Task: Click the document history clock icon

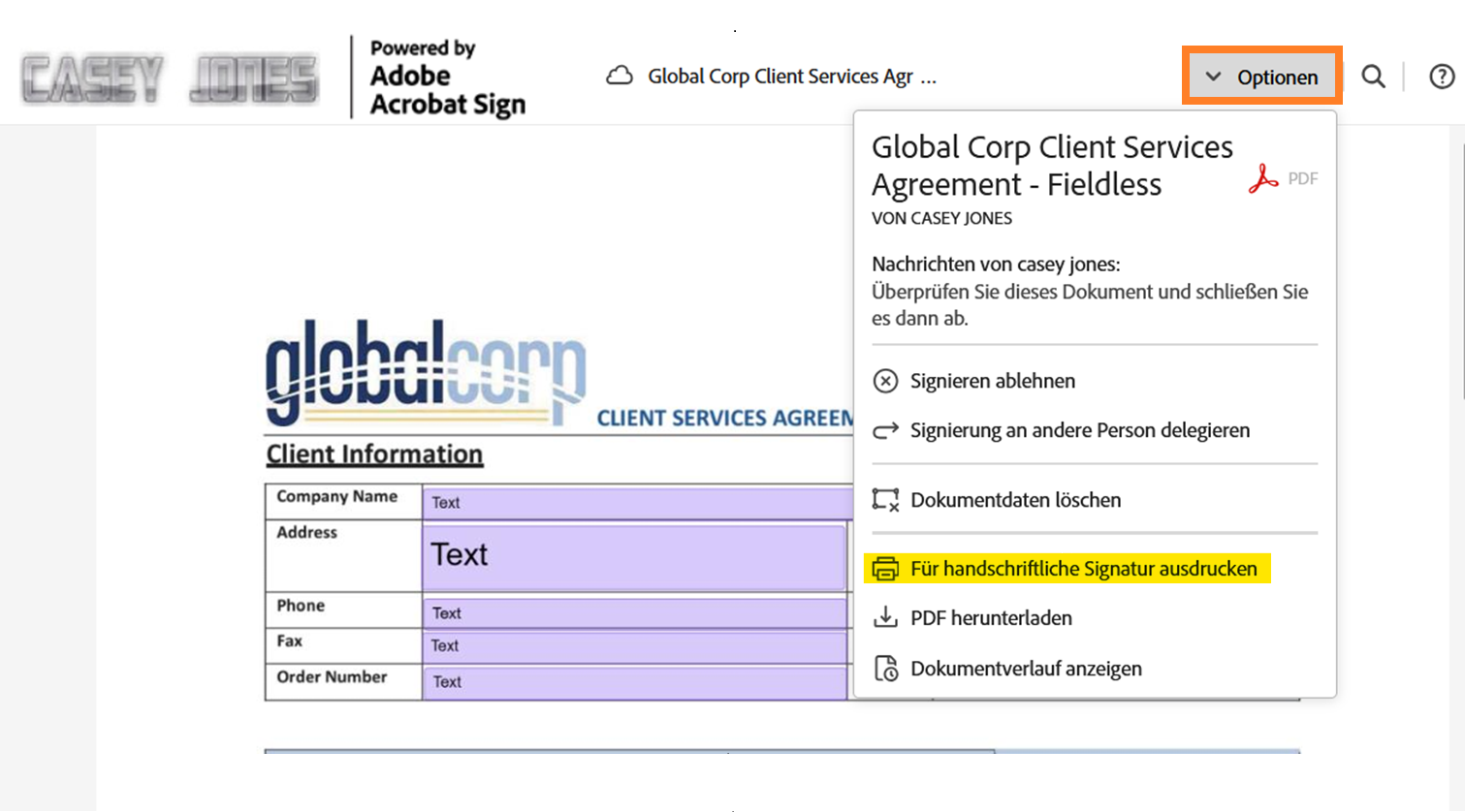Action: click(x=885, y=669)
